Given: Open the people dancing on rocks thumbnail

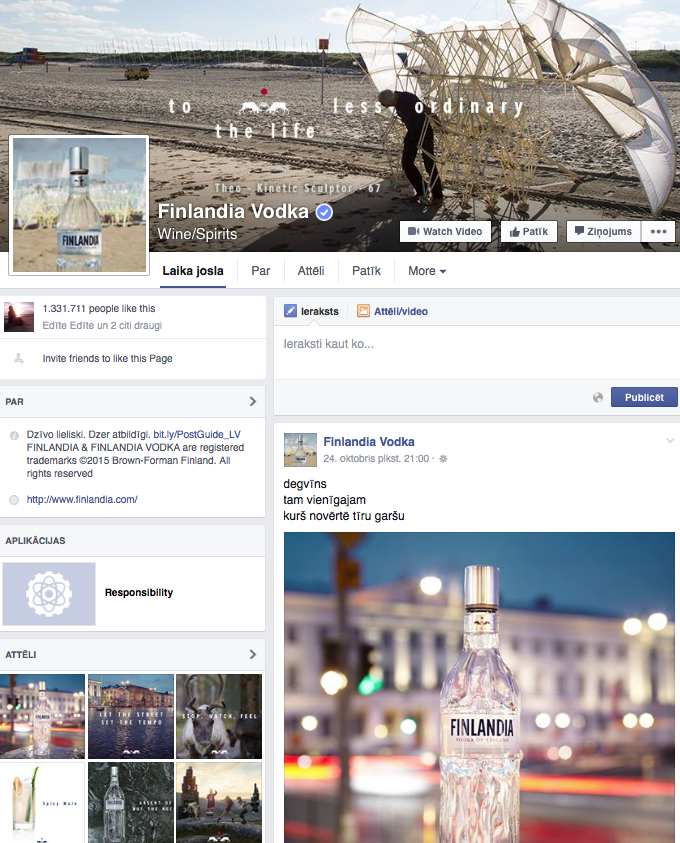Looking at the screenshot, I should click(219, 803).
